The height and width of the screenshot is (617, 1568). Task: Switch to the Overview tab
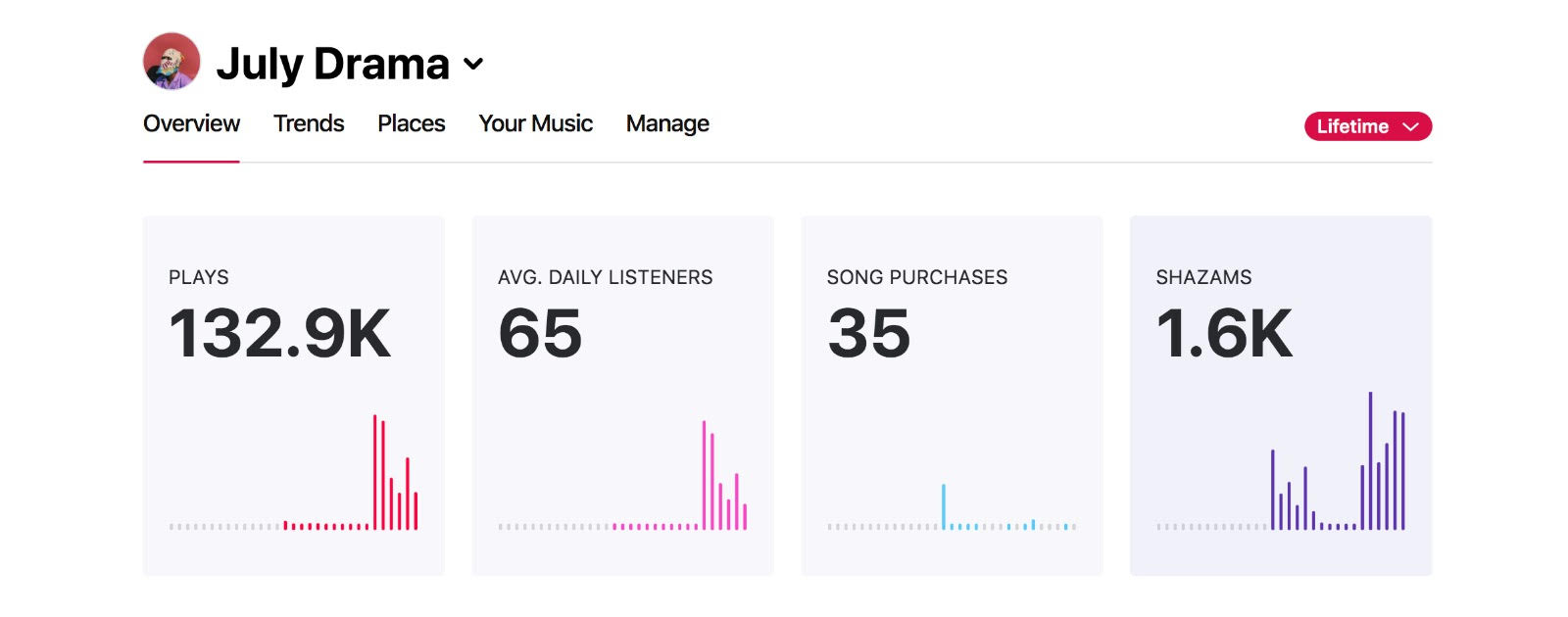pos(191,123)
